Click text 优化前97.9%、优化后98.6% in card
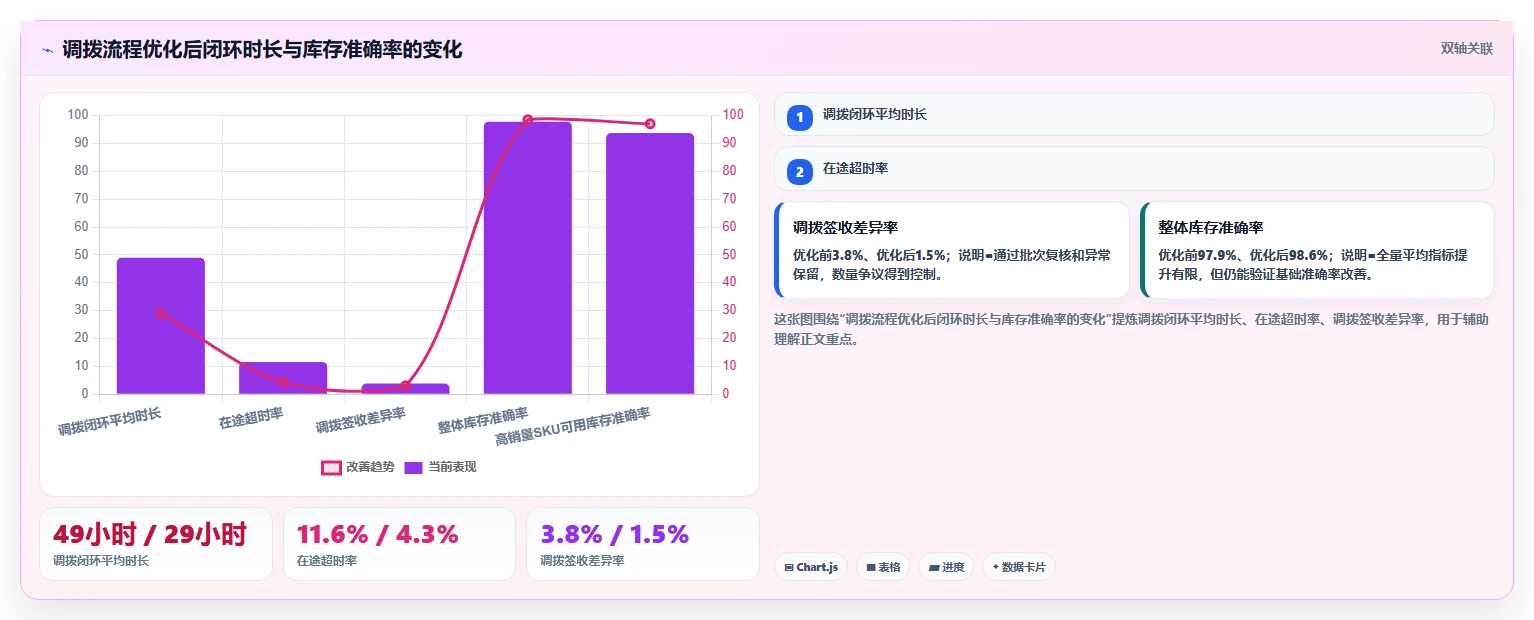Screen dimensions: 1534x620 tap(1242, 255)
